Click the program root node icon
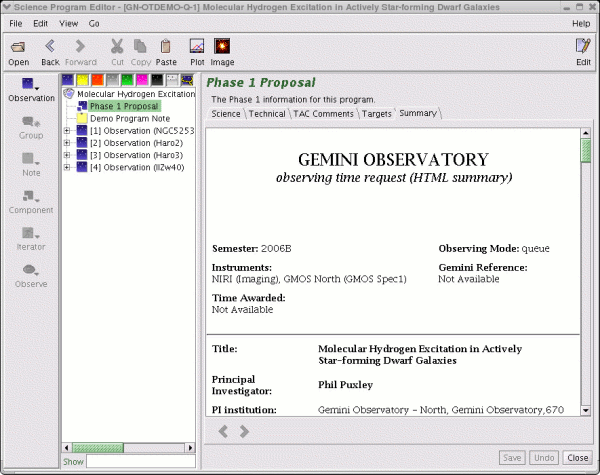600x475 pixels. pos(68,93)
